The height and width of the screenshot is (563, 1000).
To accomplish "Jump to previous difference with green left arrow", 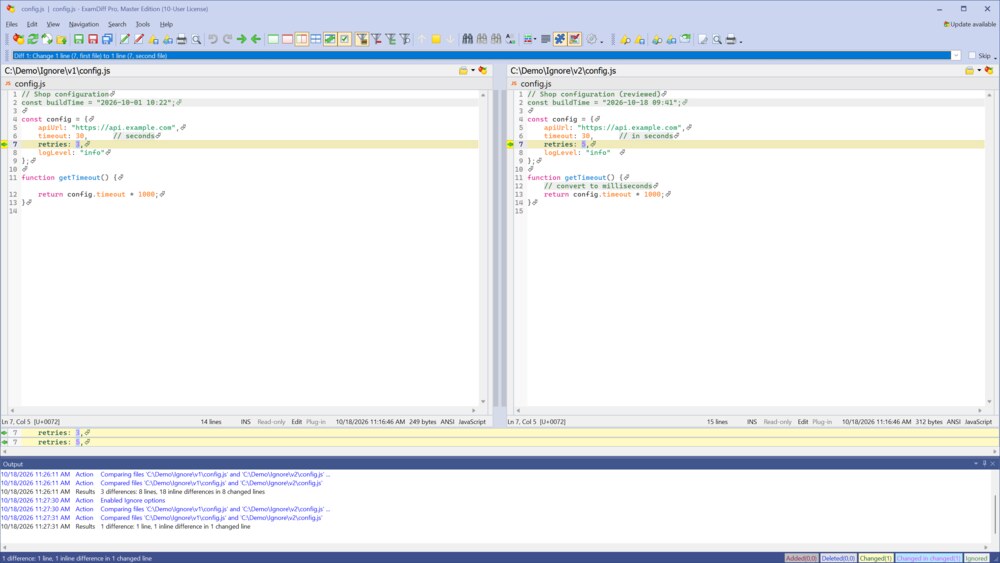I will tap(256, 40).
